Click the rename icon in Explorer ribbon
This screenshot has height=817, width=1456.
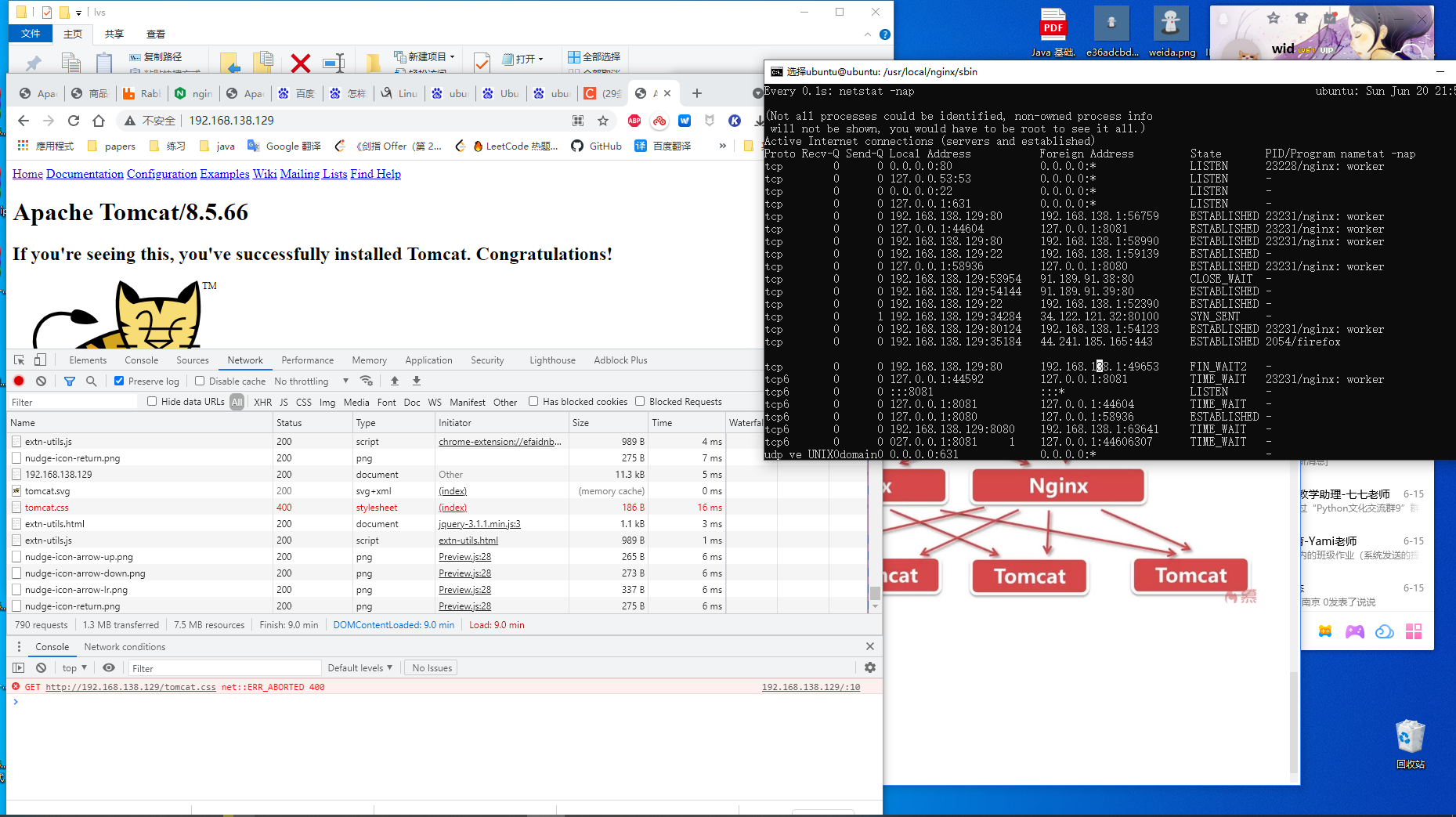tap(334, 63)
